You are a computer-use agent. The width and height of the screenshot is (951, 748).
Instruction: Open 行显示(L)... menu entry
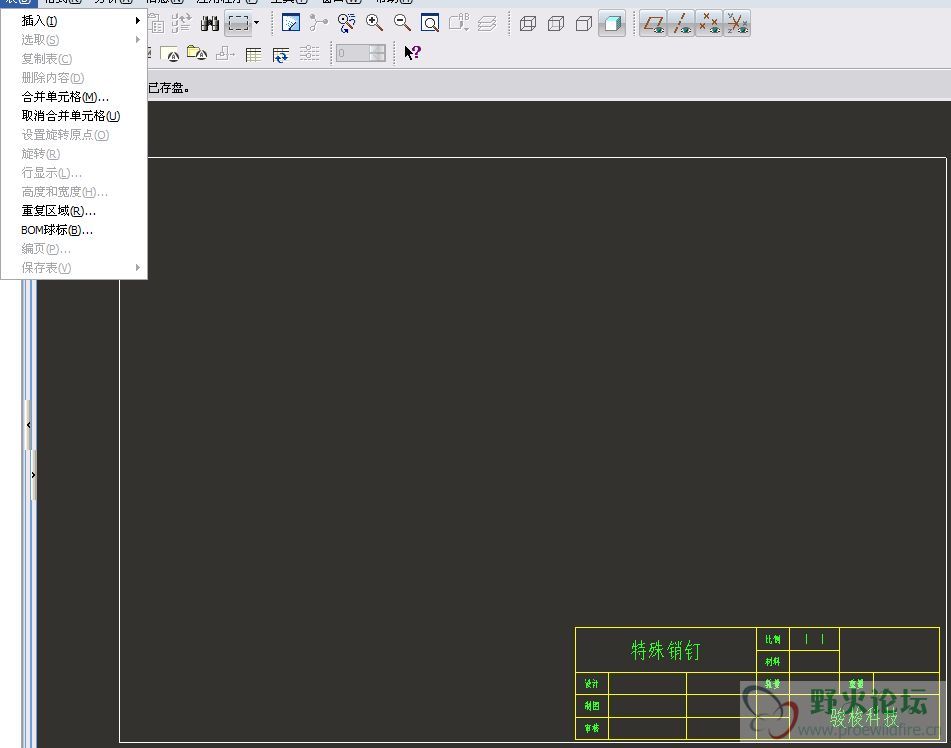(74, 173)
